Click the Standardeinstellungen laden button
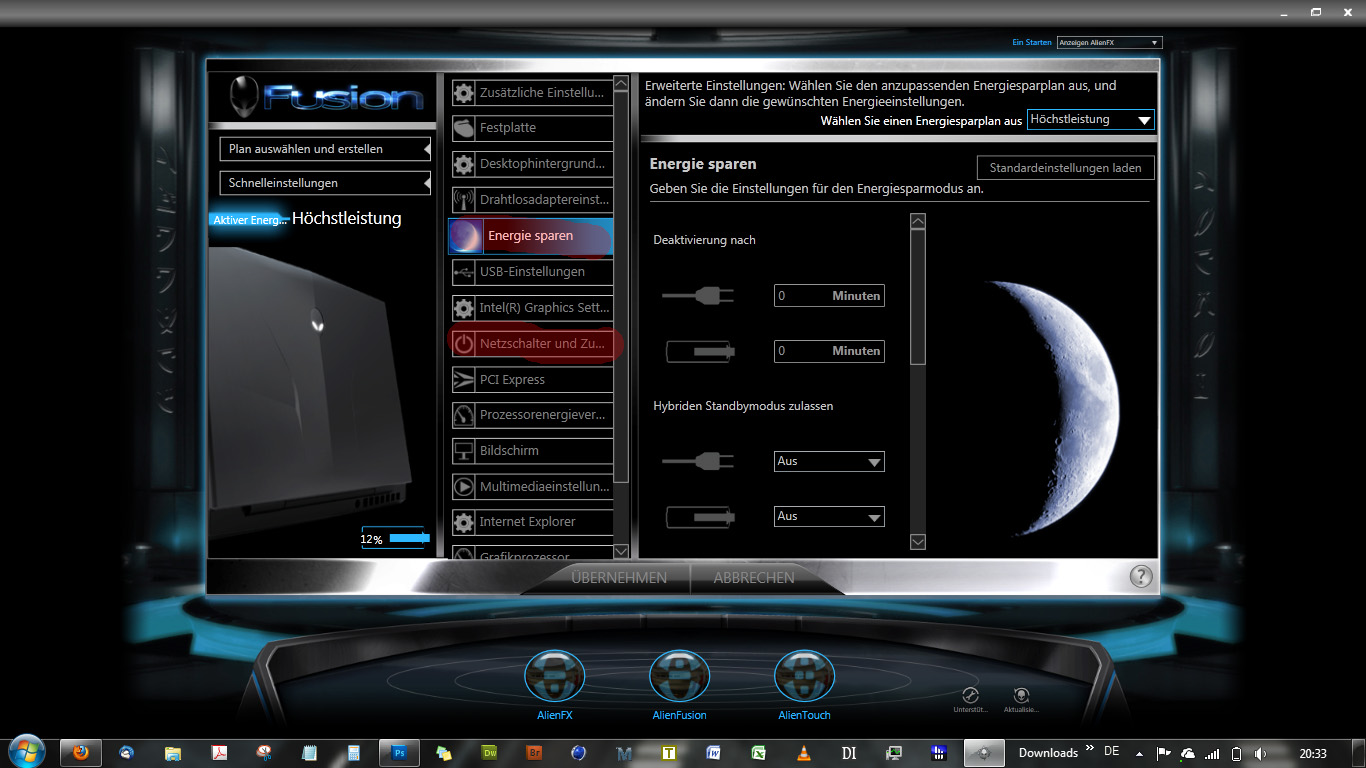This screenshot has width=1366, height=768. tap(1065, 168)
